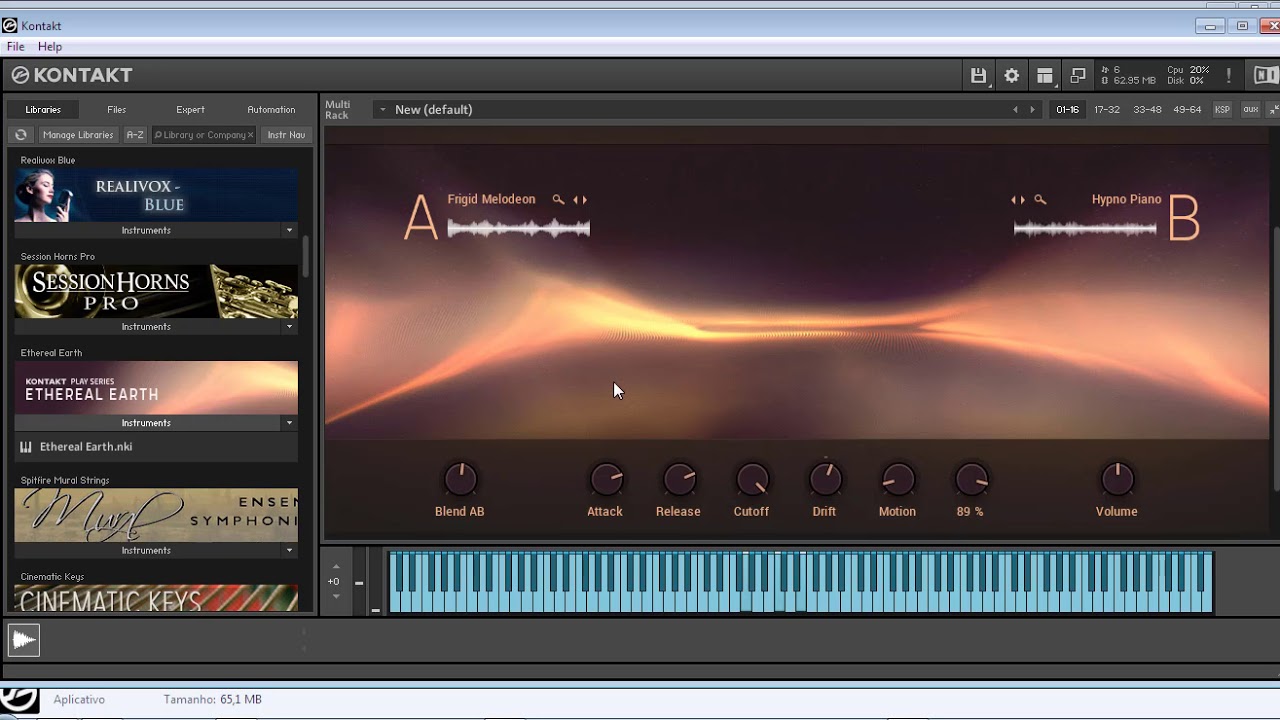This screenshot has height=720, width=1280.
Task: Select rack page 33-48
Action: click(x=1147, y=110)
